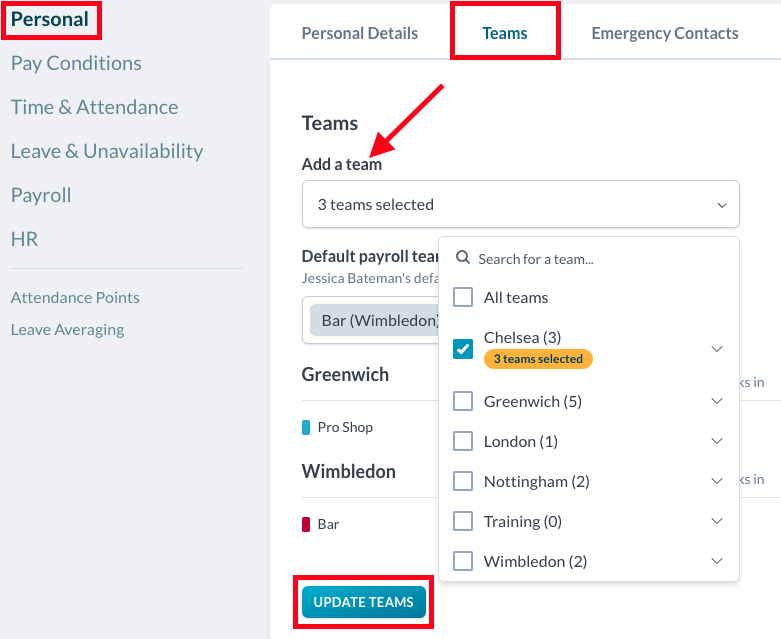Click the 'Search for a team' field

(x=600, y=258)
